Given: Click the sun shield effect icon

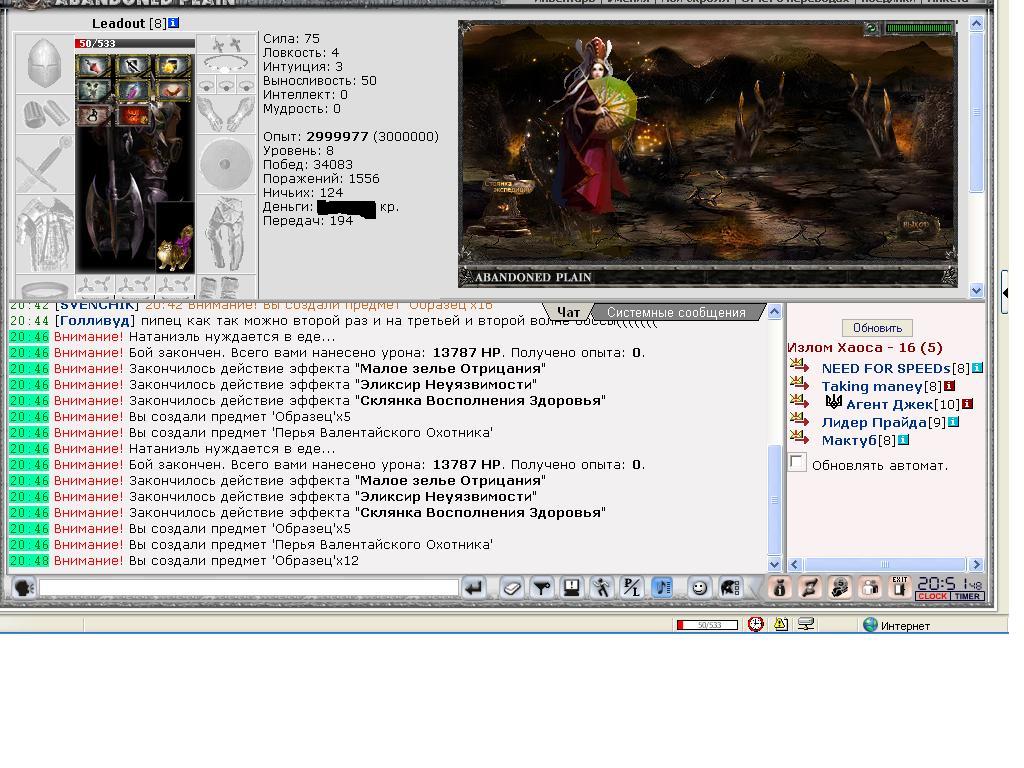Looking at the screenshot, I should coord(172,66).
